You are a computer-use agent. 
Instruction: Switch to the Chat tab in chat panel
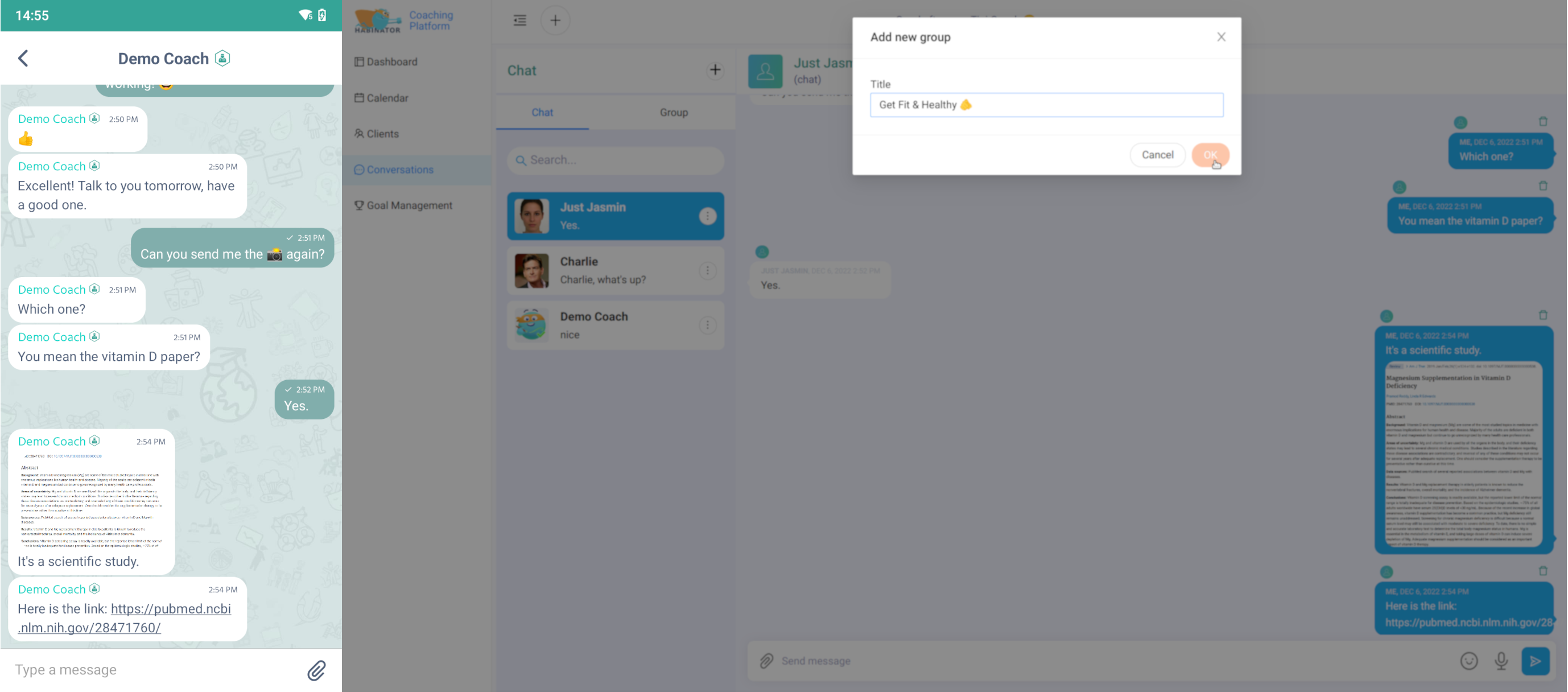pos(543,111)
